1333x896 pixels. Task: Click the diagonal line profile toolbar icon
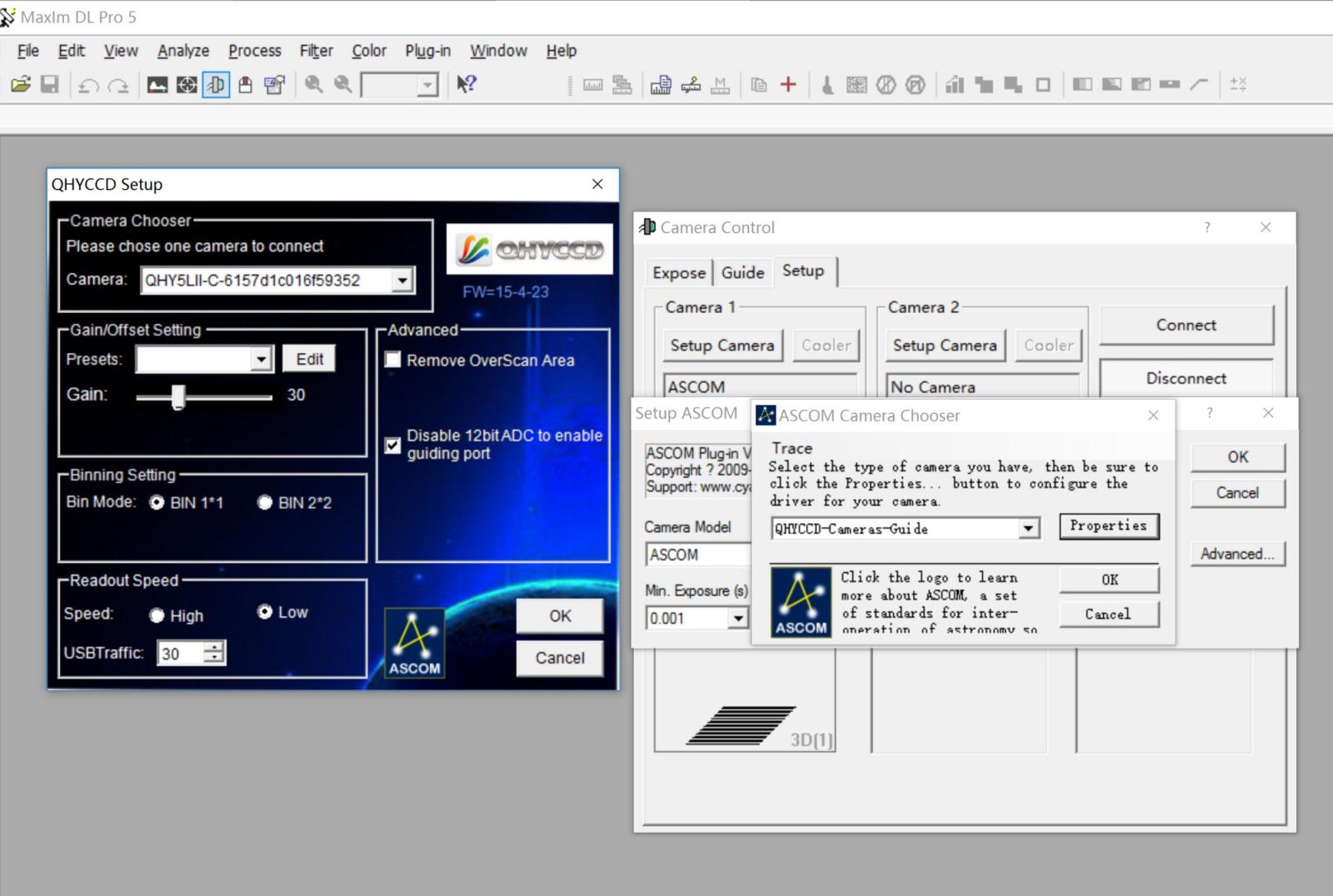(x=1199, y=84)
